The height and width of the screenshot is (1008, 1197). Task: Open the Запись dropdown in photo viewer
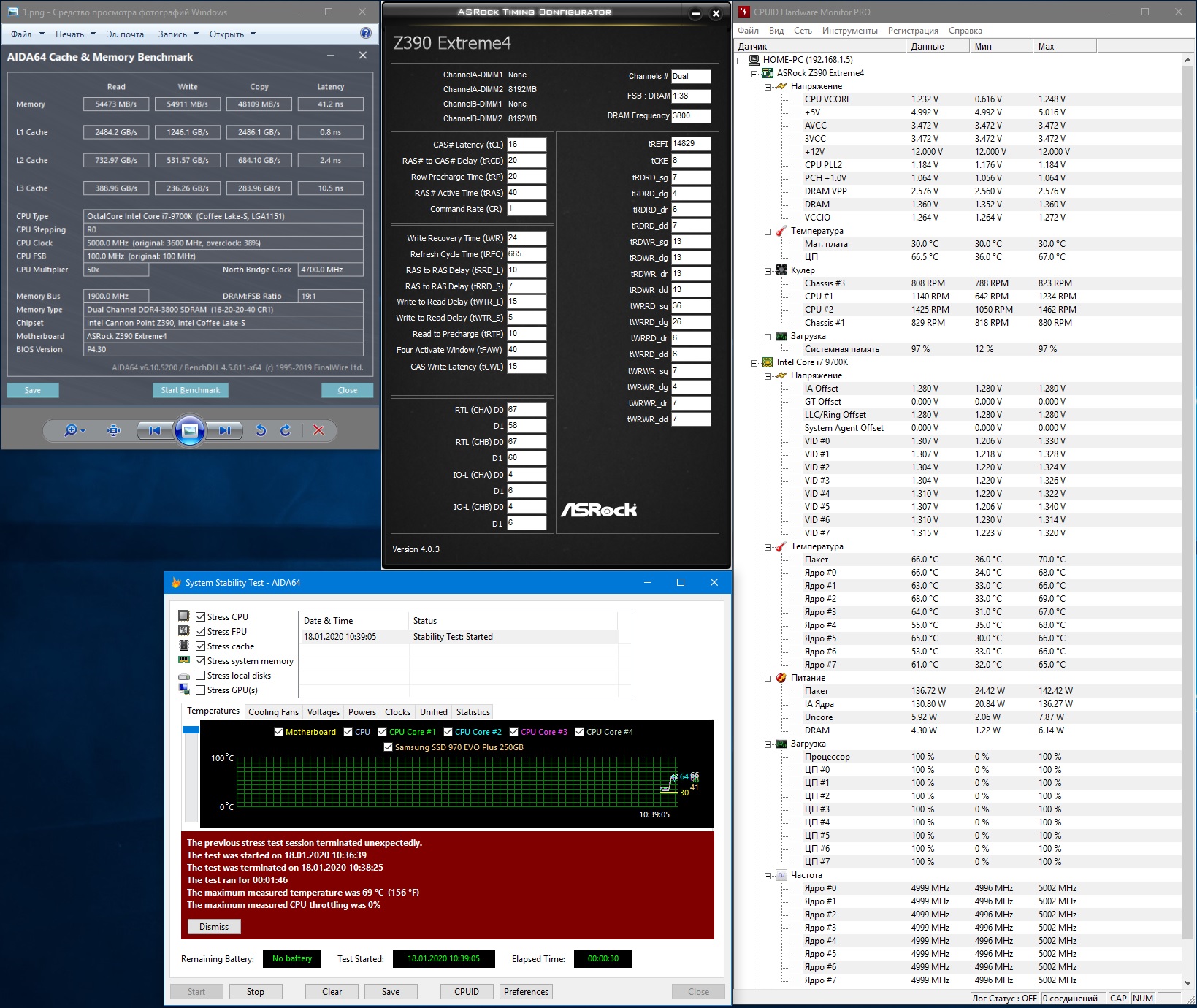coord(178,34)
